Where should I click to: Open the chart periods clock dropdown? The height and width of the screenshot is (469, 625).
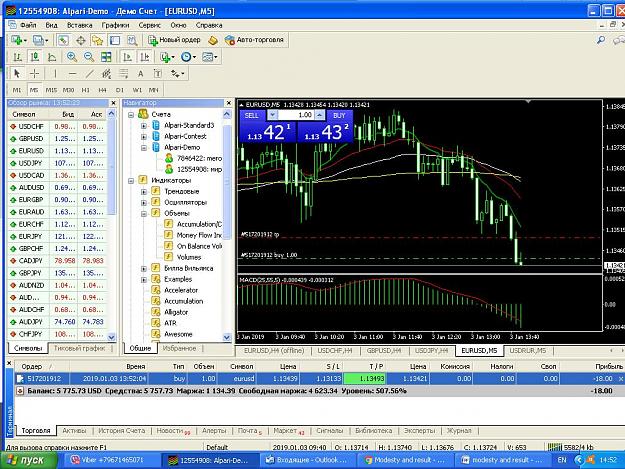188,57
